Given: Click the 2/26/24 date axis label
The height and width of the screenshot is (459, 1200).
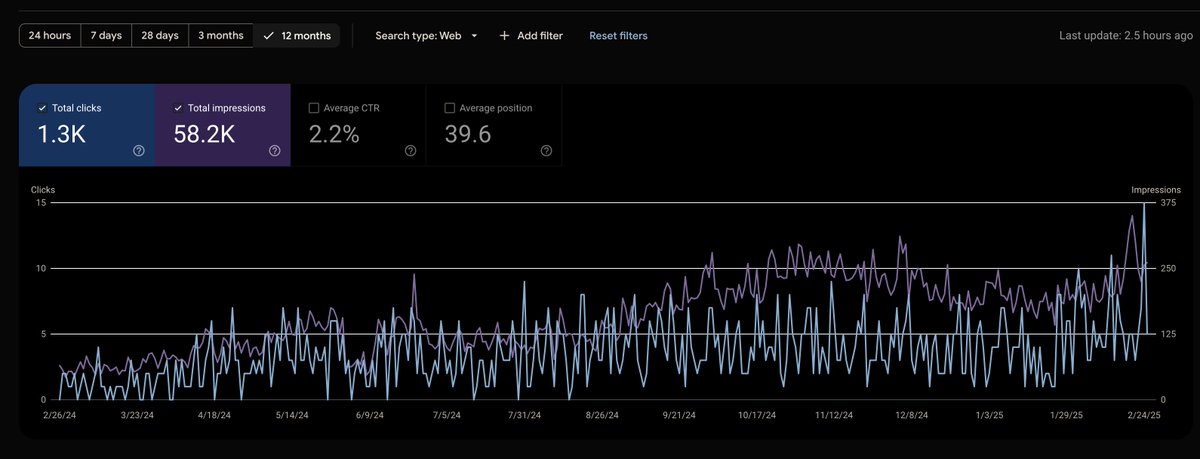Looking at the screenshot, I should (59, 415).
